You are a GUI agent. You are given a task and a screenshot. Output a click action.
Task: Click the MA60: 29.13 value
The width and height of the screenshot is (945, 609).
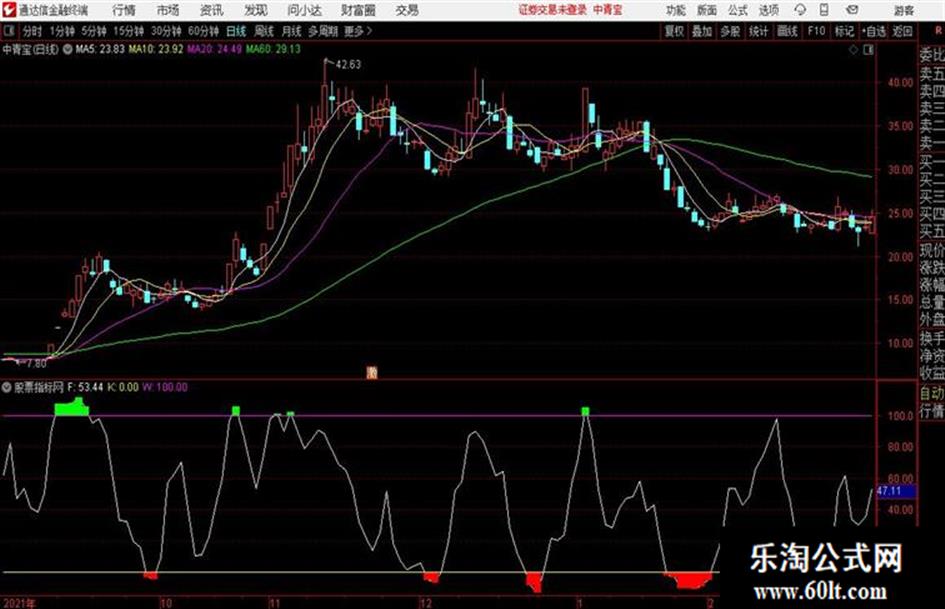coord(273,49)
